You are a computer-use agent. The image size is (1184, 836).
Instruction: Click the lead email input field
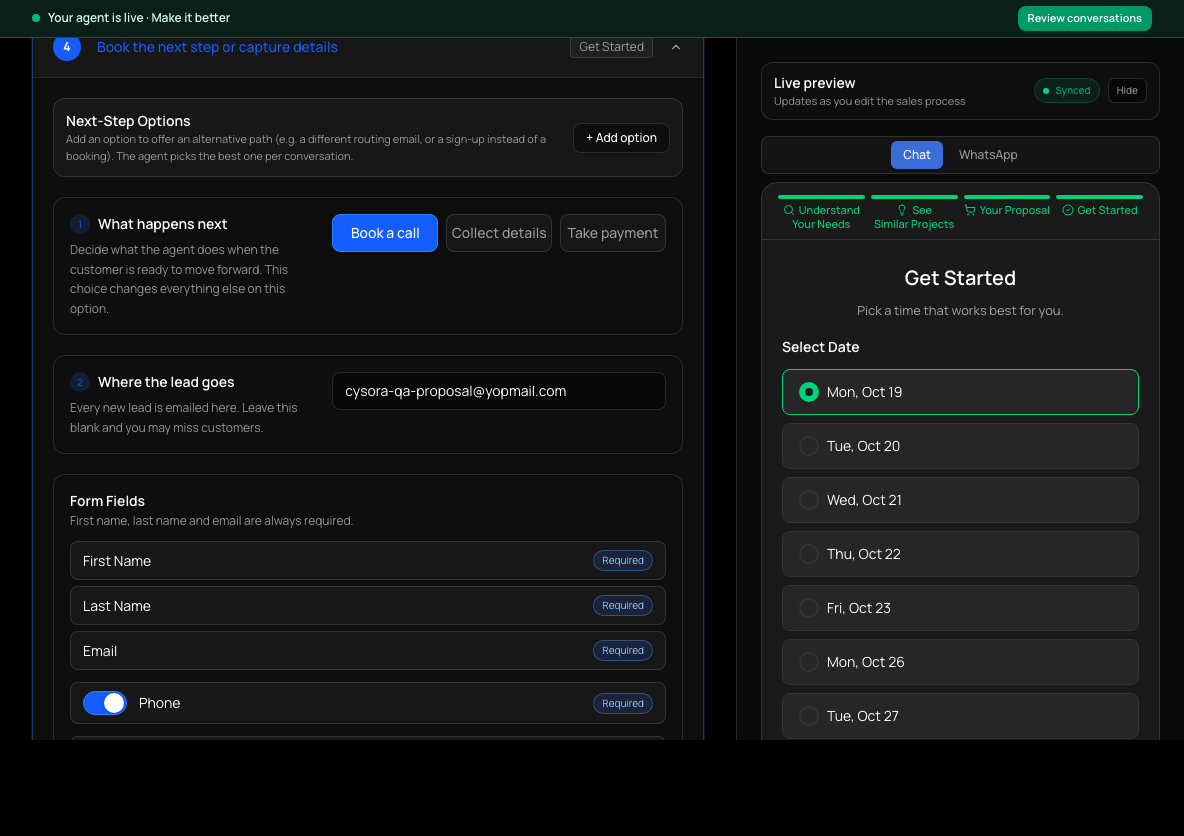498,391
